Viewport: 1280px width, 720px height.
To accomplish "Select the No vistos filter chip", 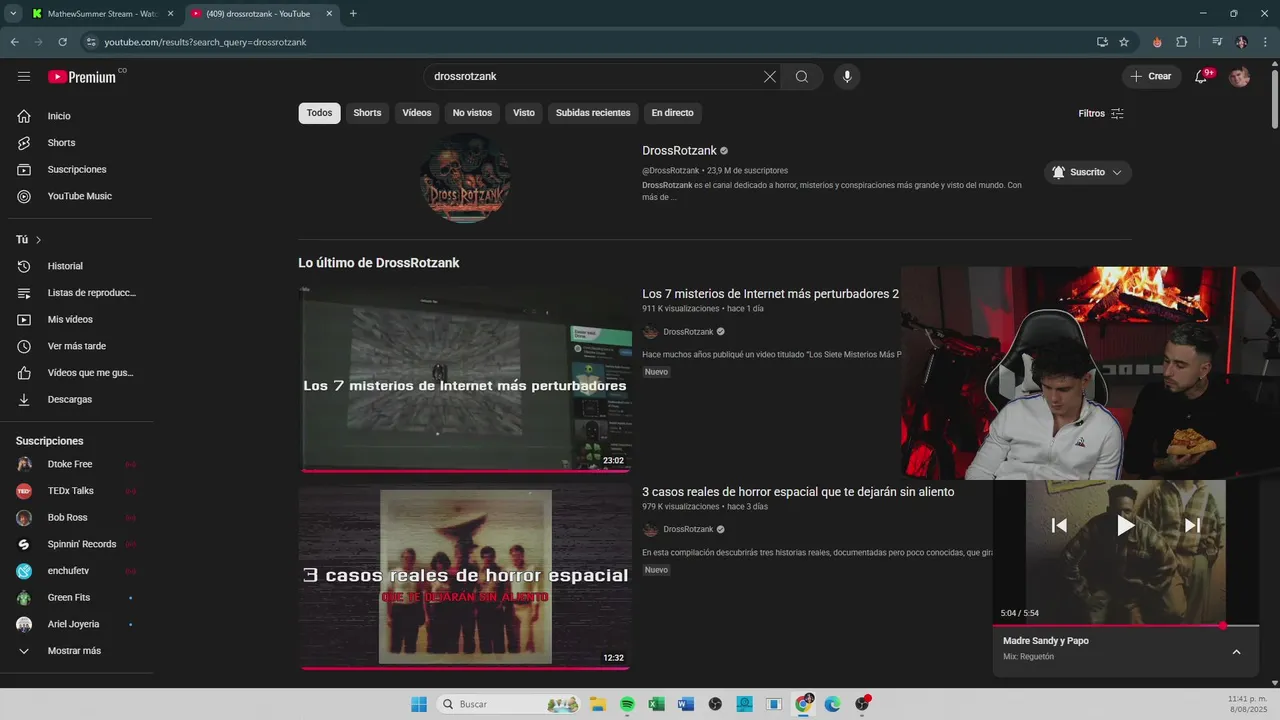I will 472,113.
